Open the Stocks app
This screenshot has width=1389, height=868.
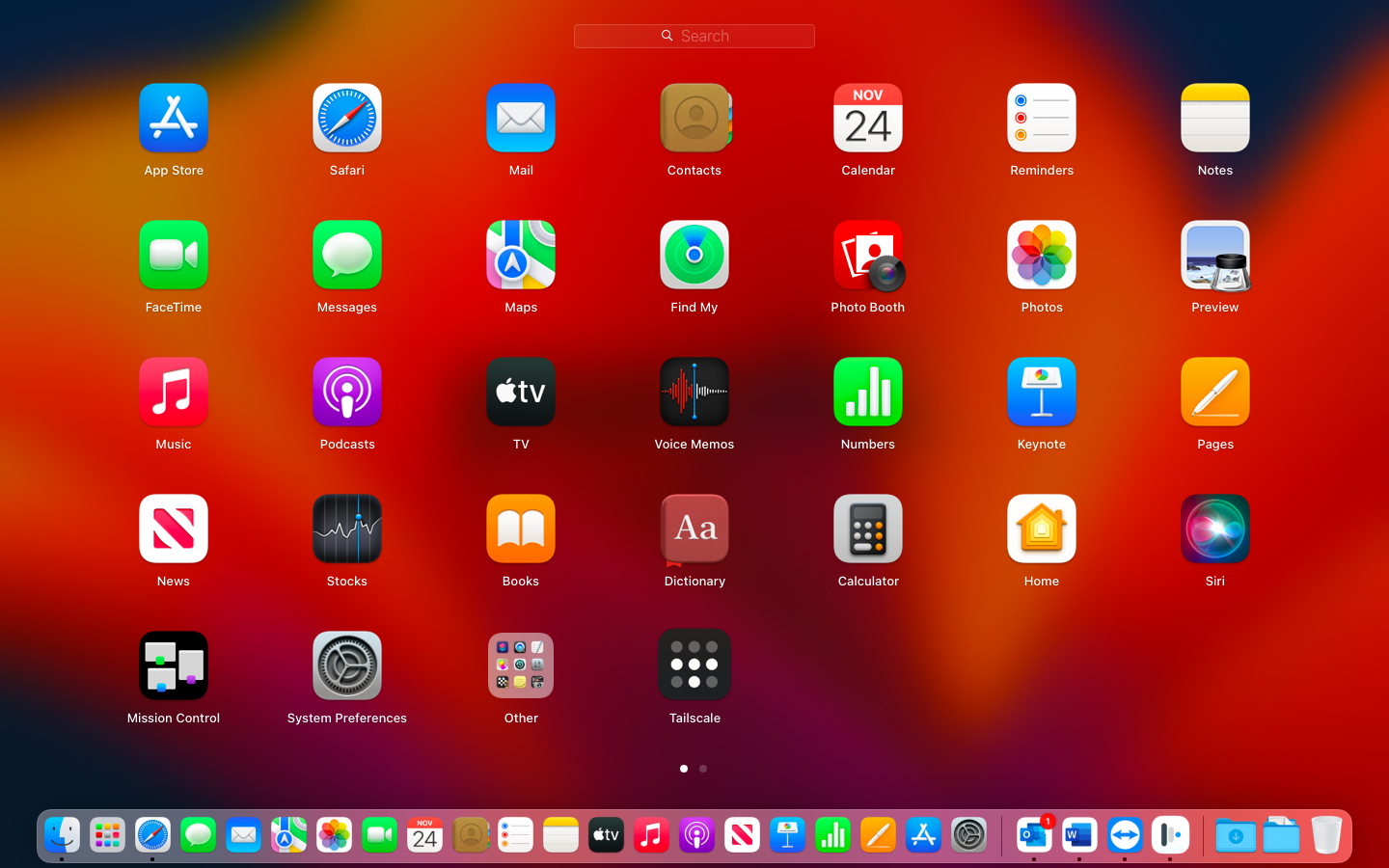coord(346,529)
